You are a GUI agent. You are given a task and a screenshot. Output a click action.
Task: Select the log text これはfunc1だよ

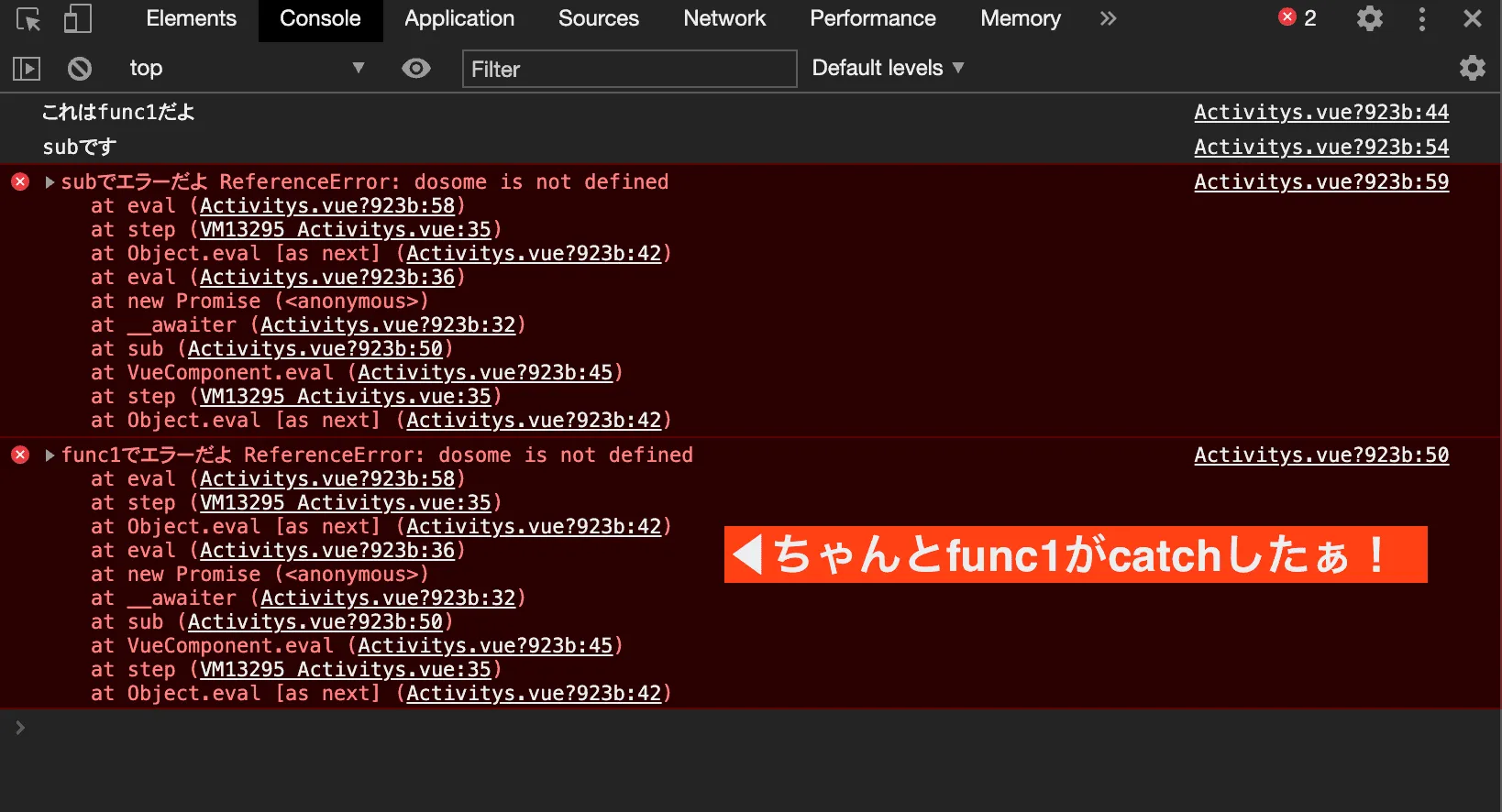pyautogui.click(x=118, y=113)
